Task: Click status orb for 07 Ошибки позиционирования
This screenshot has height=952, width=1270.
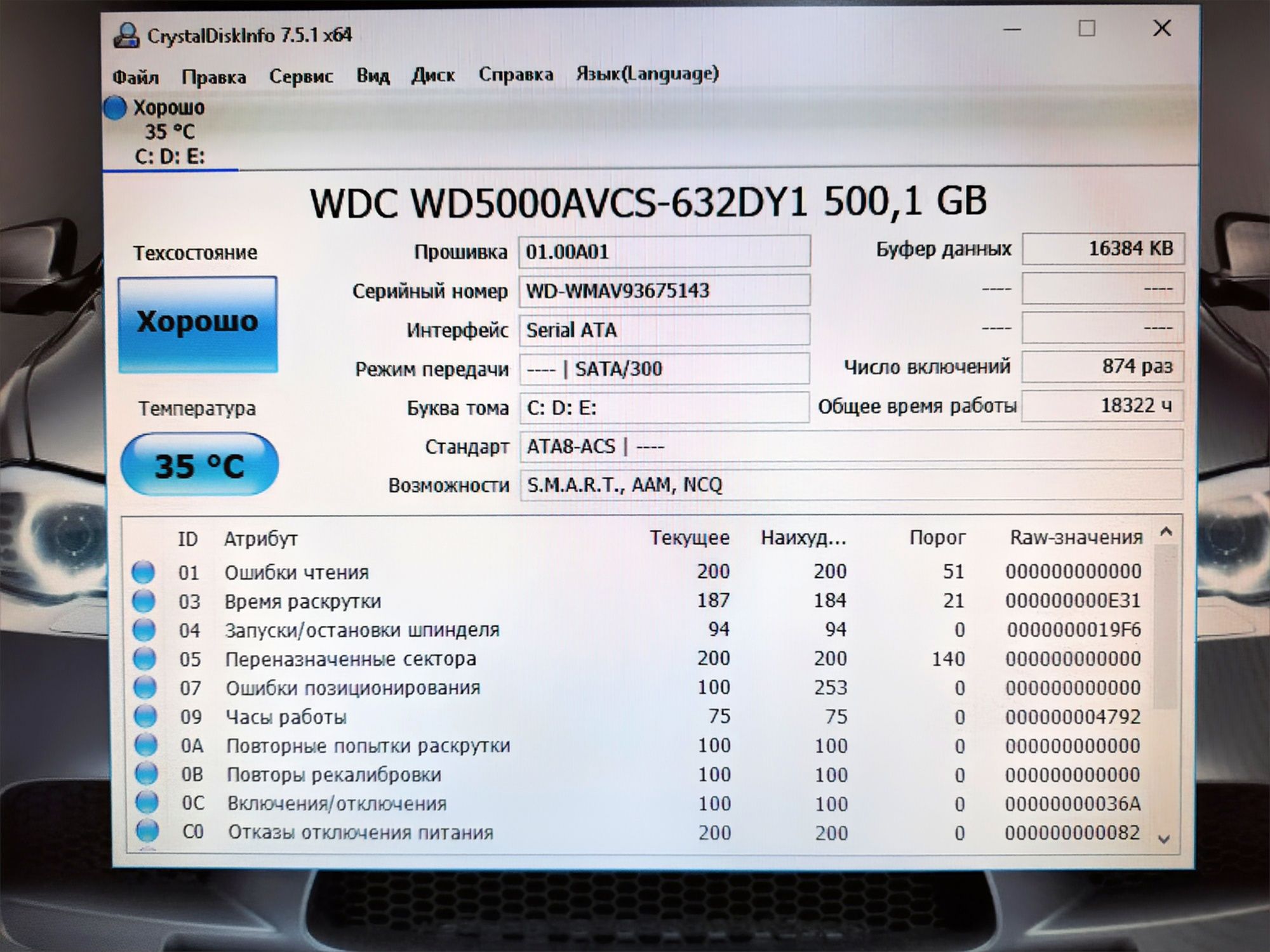Action: click(145, 687)
